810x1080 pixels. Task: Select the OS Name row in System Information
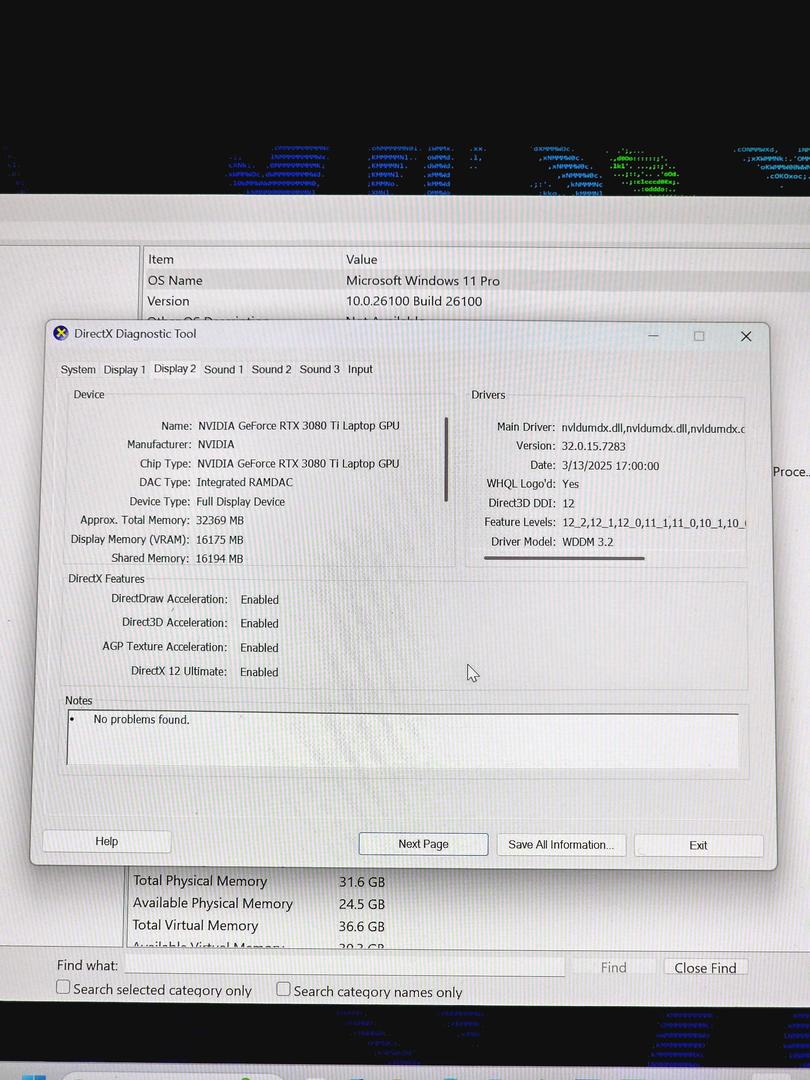point(475,280)
